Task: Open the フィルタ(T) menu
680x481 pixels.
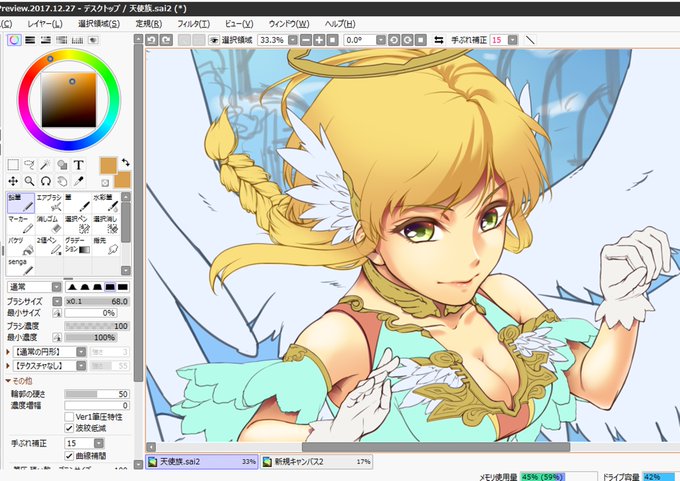Action: pyautogui.click(x=193, y=24)
